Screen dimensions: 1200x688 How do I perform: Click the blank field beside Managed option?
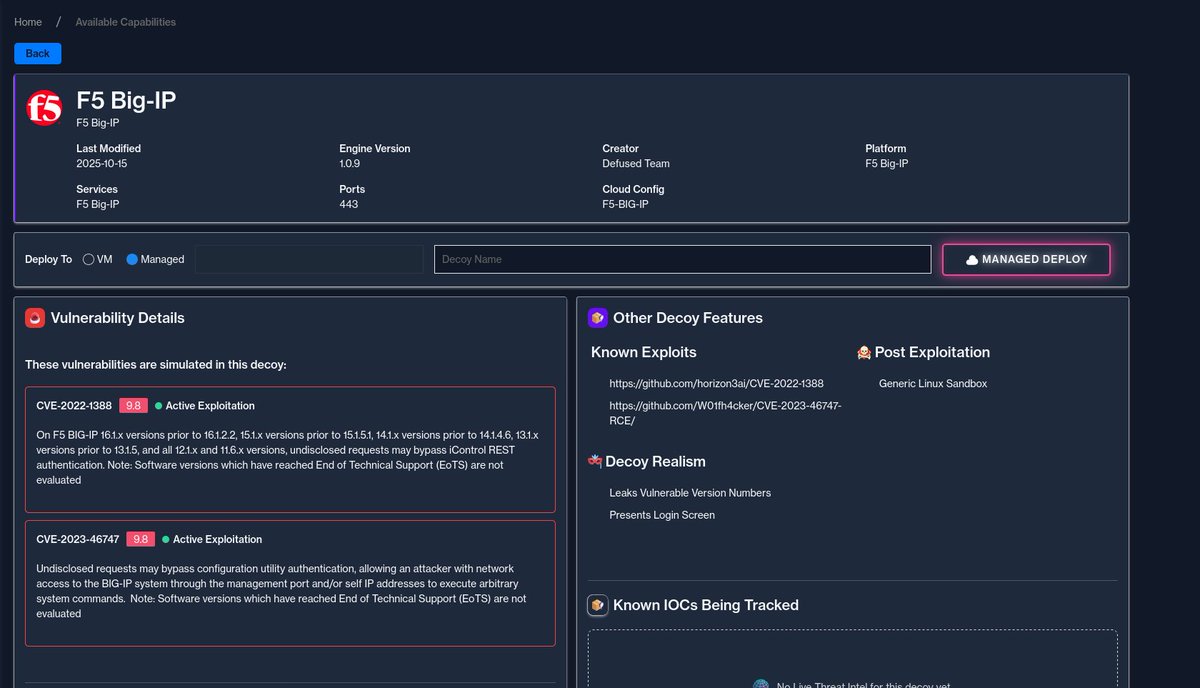309,259
